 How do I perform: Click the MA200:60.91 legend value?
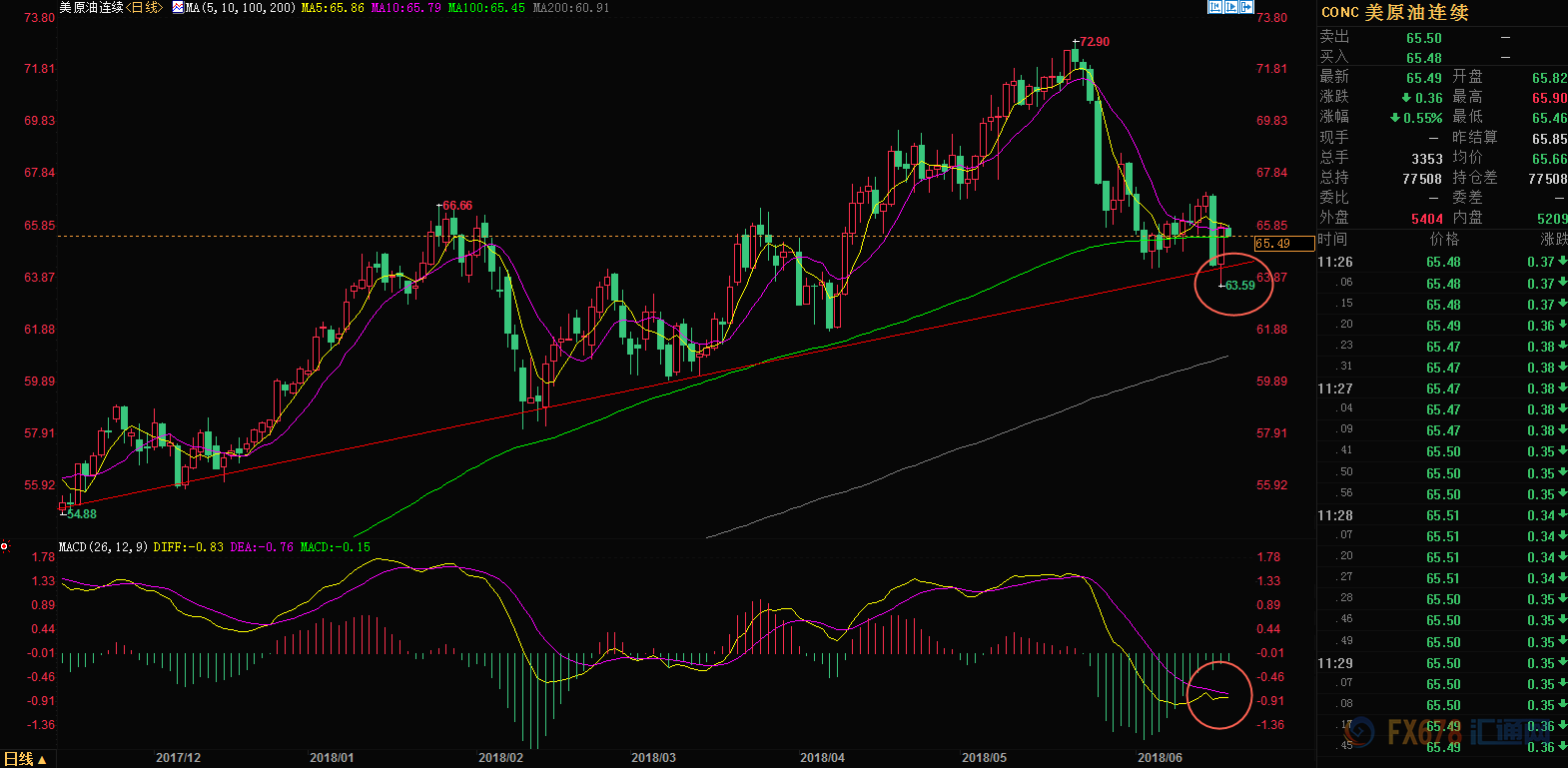pyautogui.click(x=571, y=8)
